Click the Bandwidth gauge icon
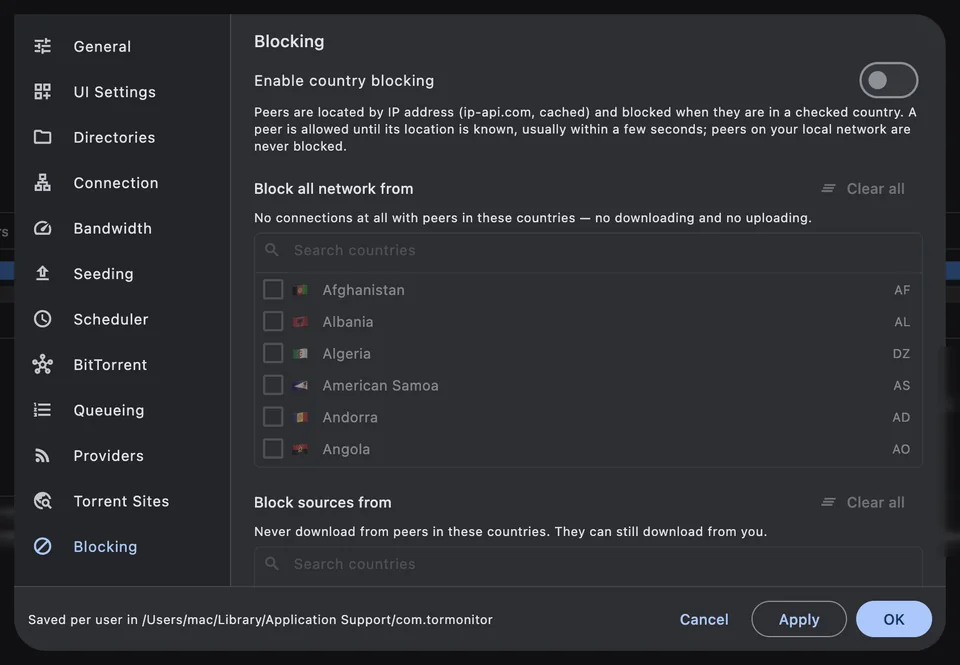960x665 pixels. pos(42,228)
